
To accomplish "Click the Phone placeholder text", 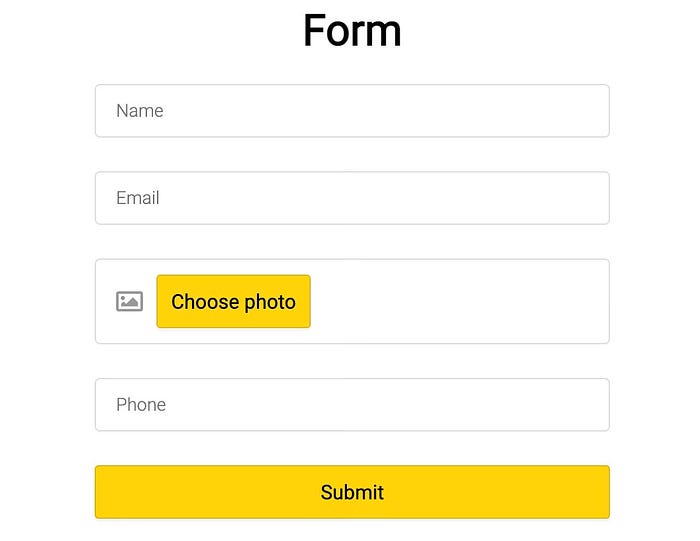I will pos(141,404).
